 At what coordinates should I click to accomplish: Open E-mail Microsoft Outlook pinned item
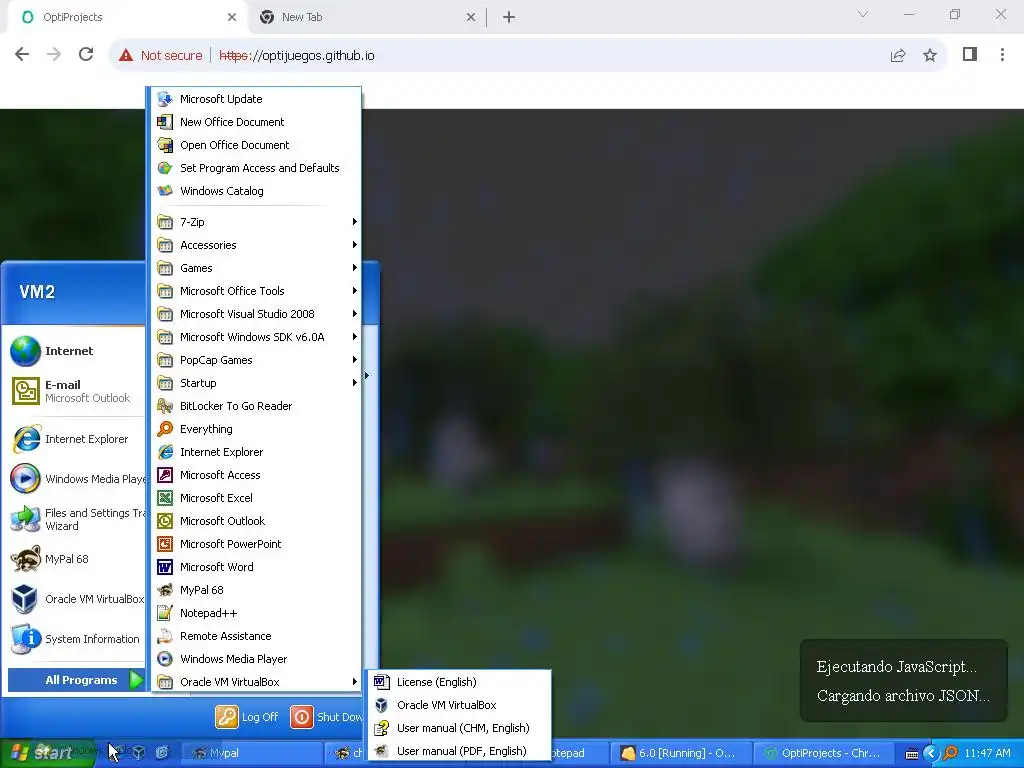click(75, 391)
